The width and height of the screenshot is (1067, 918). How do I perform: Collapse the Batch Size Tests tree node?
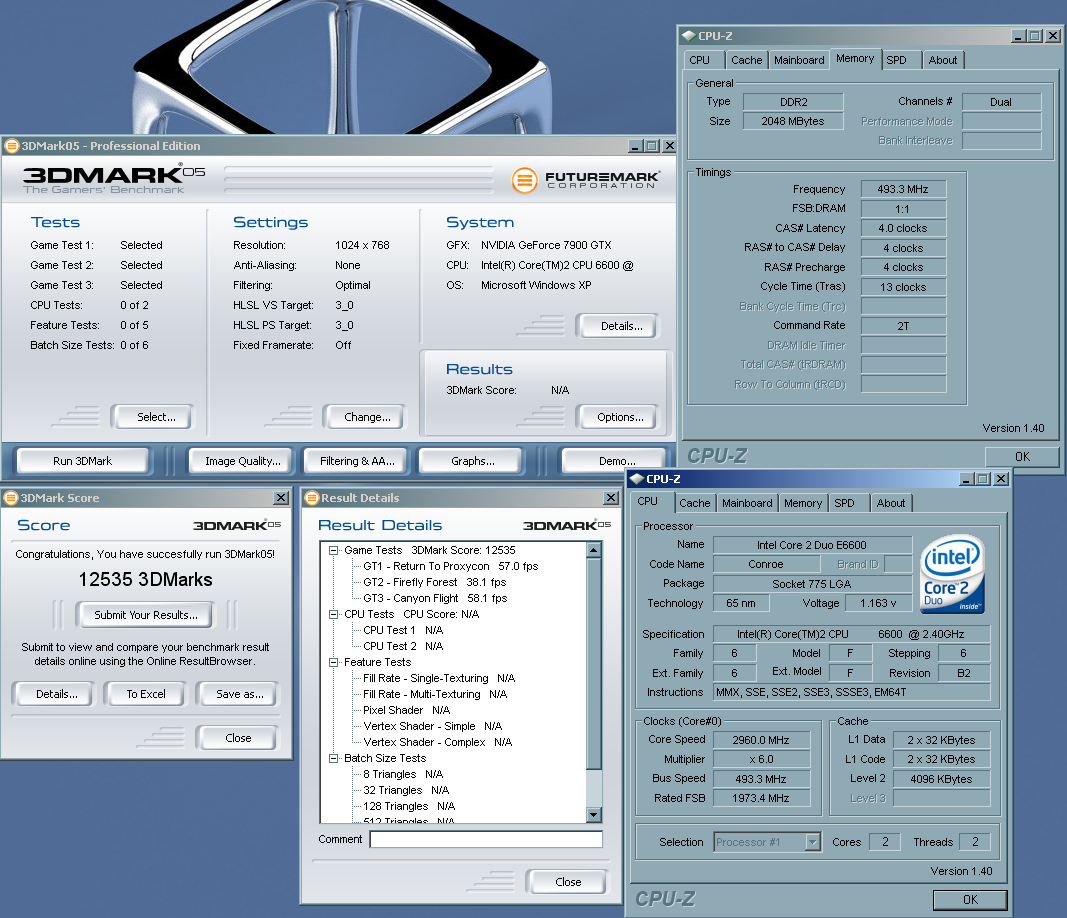333,758
